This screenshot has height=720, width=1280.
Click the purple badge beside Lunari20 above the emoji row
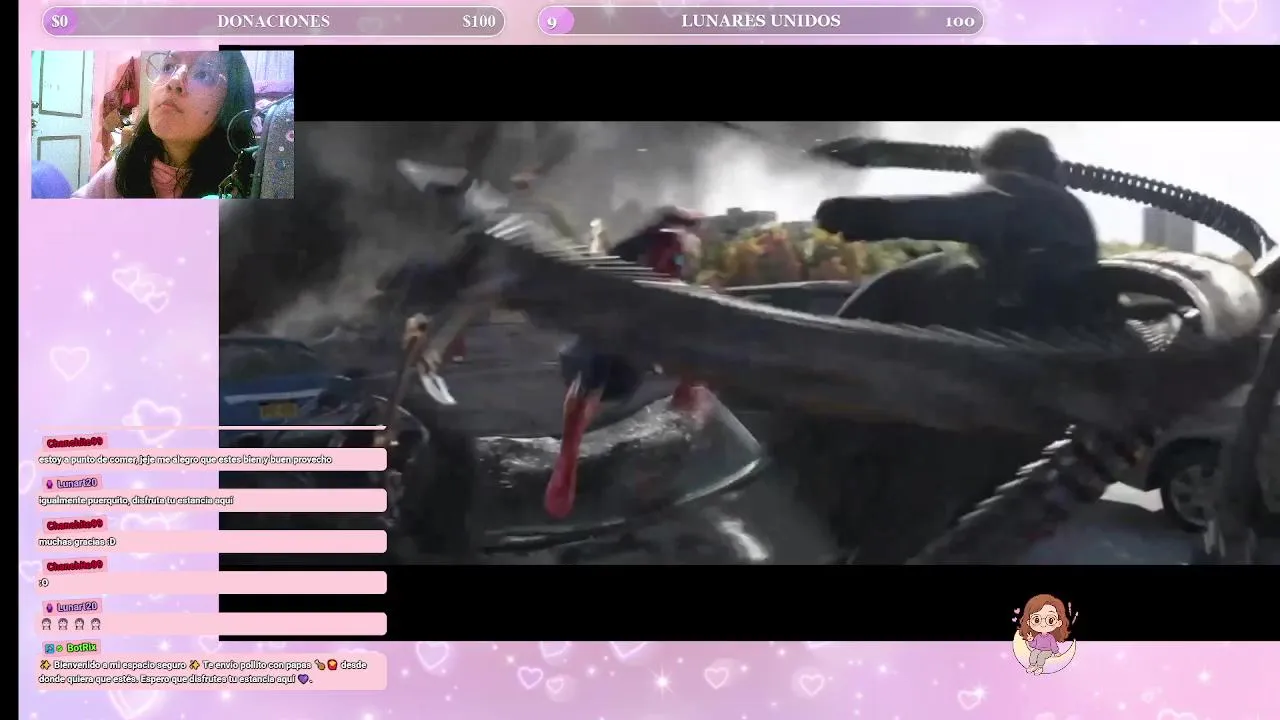(49, 608)
